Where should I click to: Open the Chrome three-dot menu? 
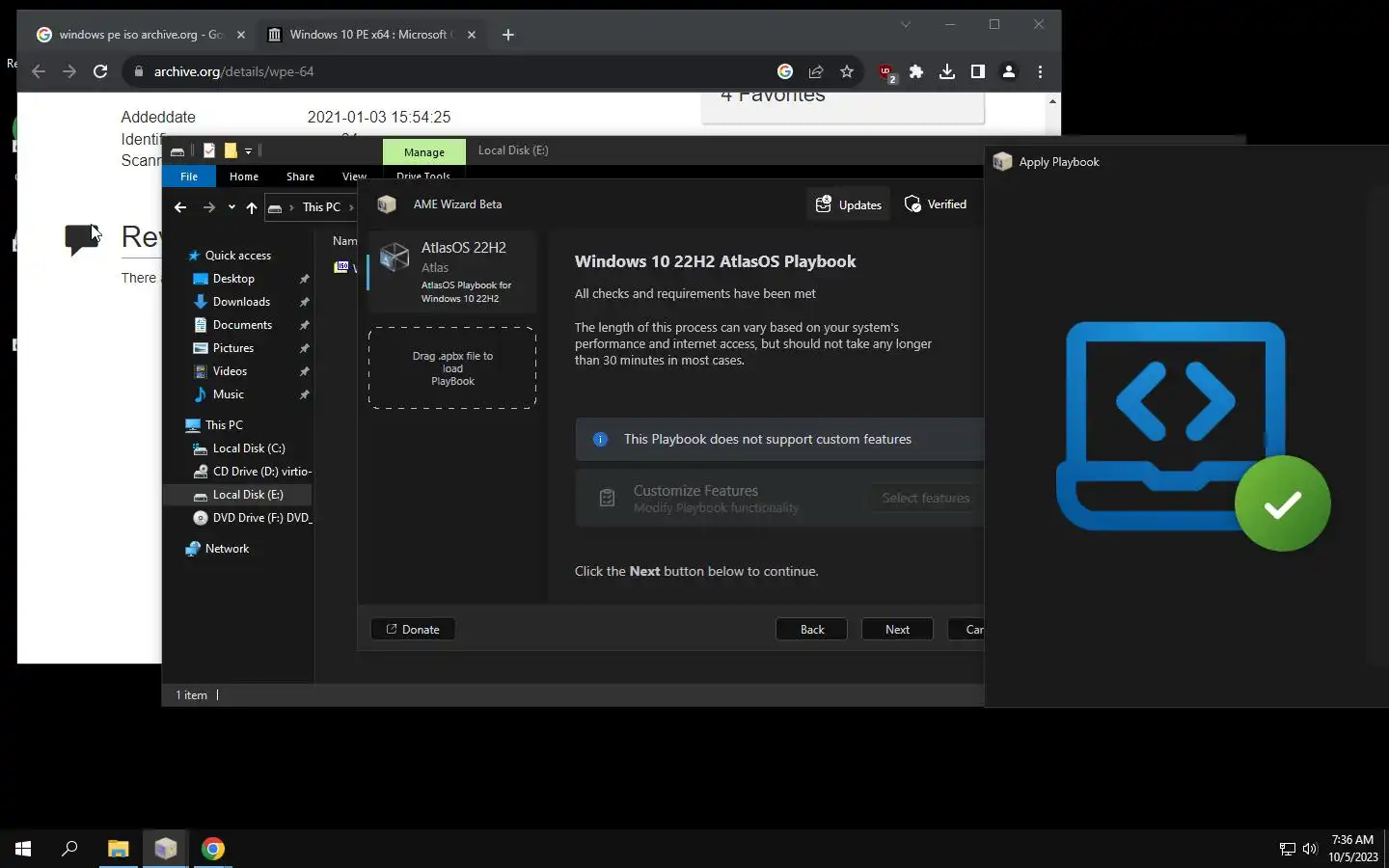(1040, 71)
